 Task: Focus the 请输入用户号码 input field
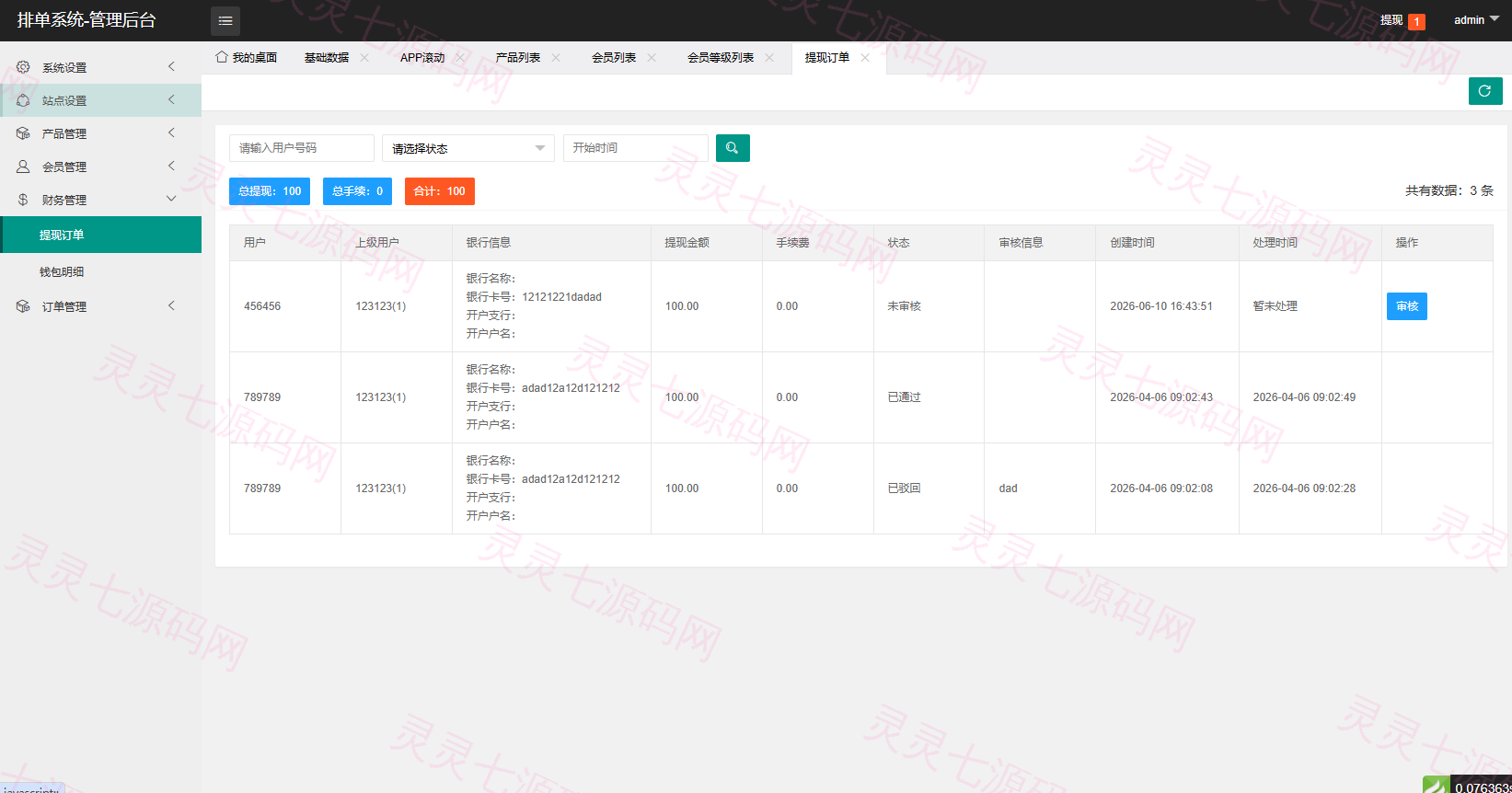pos(302,148)
